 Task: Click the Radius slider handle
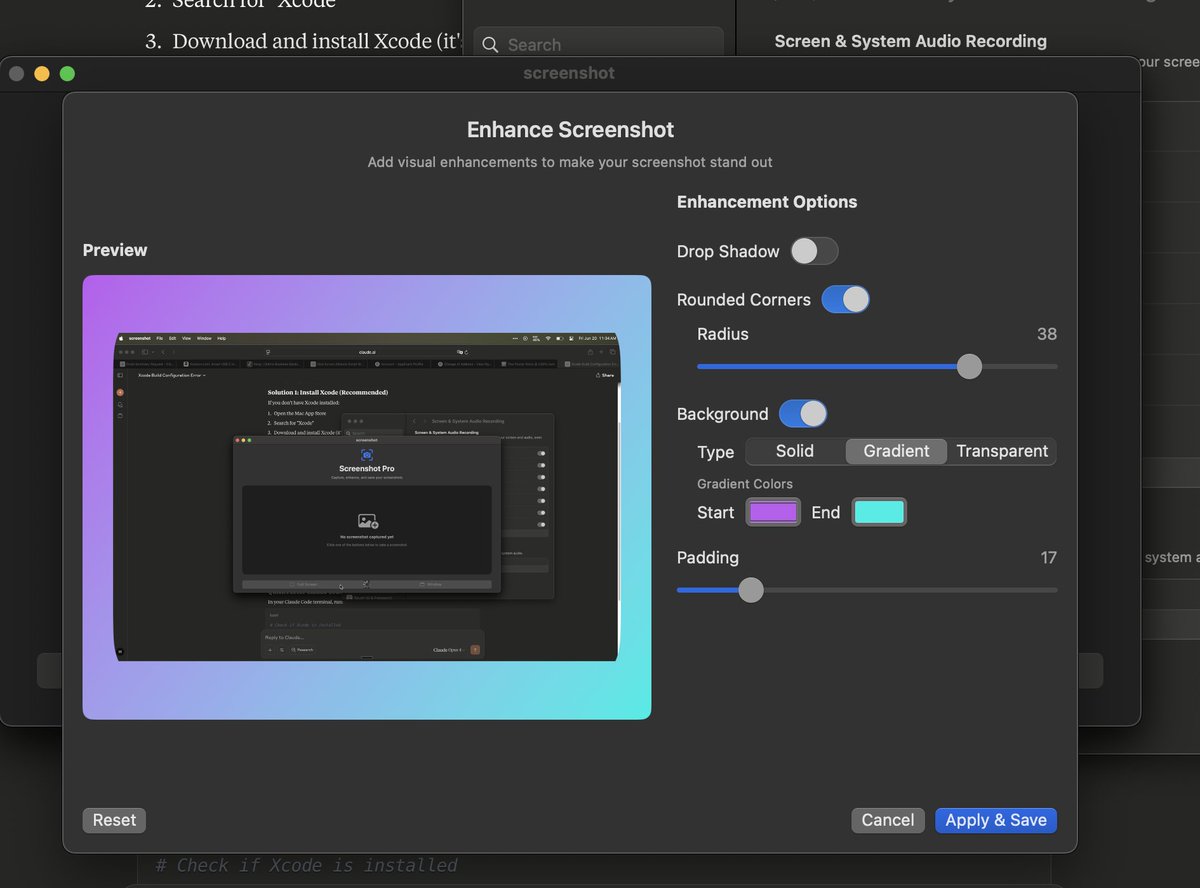(x=969, y=367)
